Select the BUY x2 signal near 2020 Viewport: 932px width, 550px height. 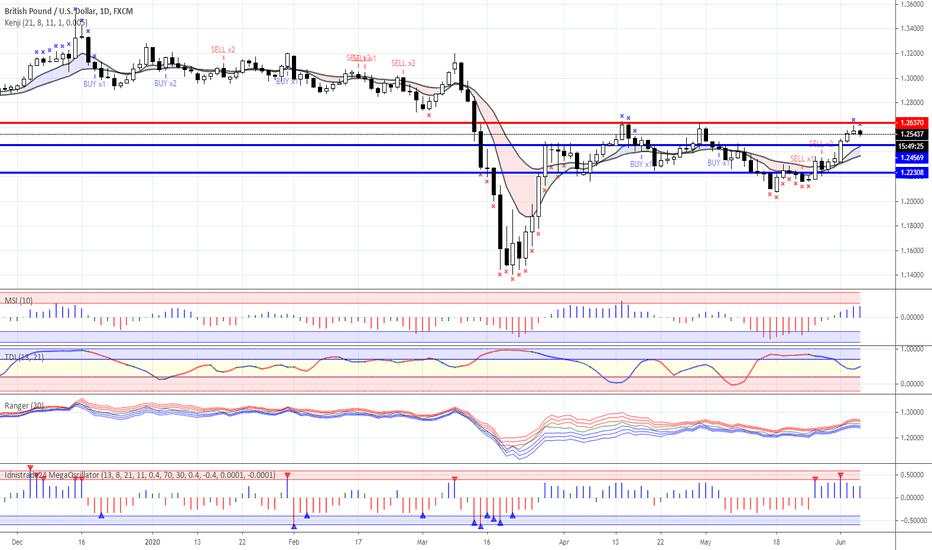pos(165,84)
